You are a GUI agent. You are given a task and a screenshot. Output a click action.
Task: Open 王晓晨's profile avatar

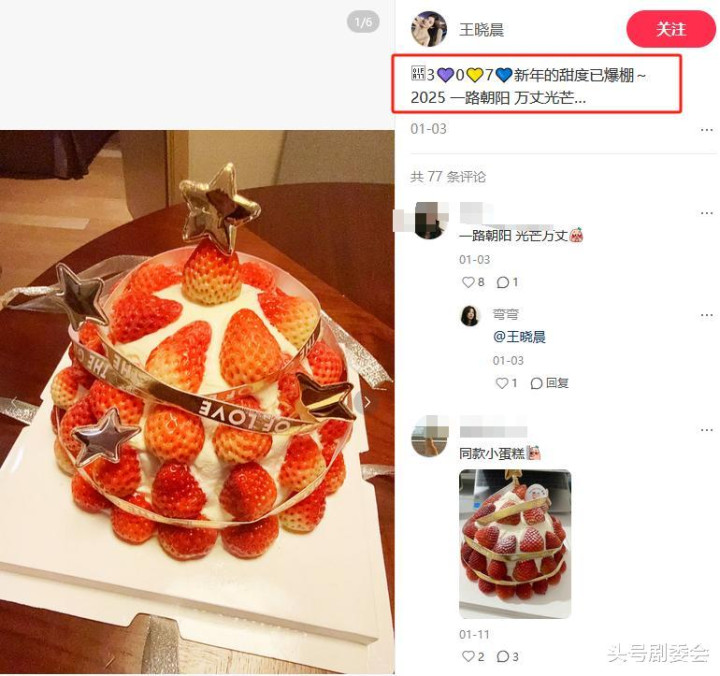click(x=429, y=29)
